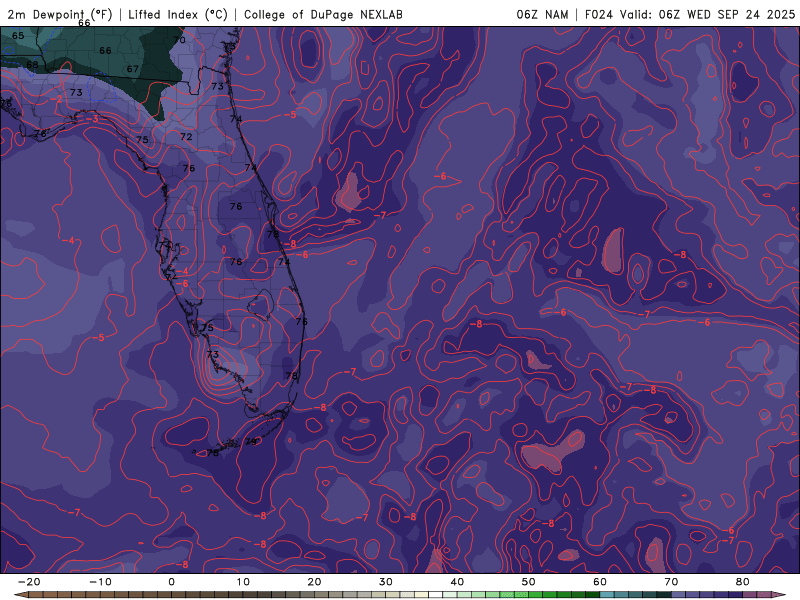This screenshot has width=800, height=600.
Task: Click the "2m Dewpoint (°F)" title text
Action: 60,14
